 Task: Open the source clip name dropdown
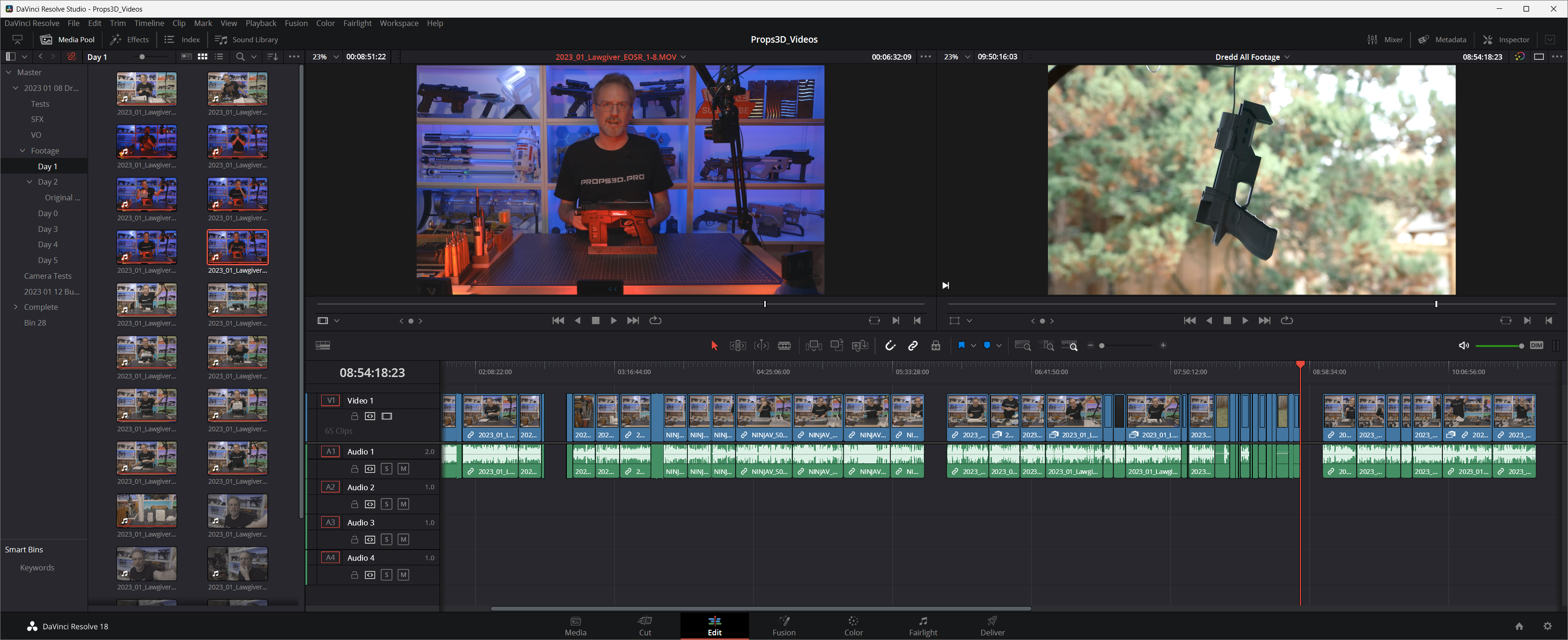point(684,57)
